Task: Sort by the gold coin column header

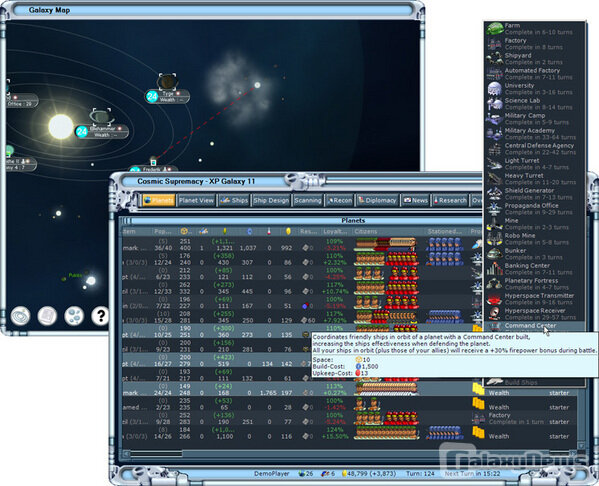Action: click(288, 232)
